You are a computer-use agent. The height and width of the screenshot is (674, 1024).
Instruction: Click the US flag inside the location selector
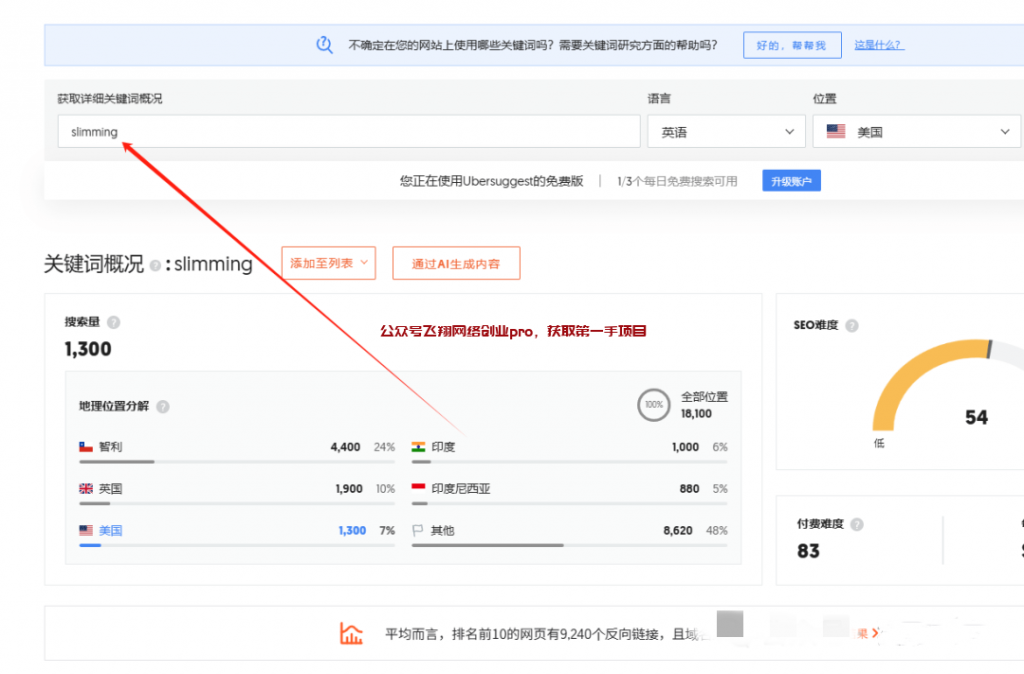pos(836,130)
